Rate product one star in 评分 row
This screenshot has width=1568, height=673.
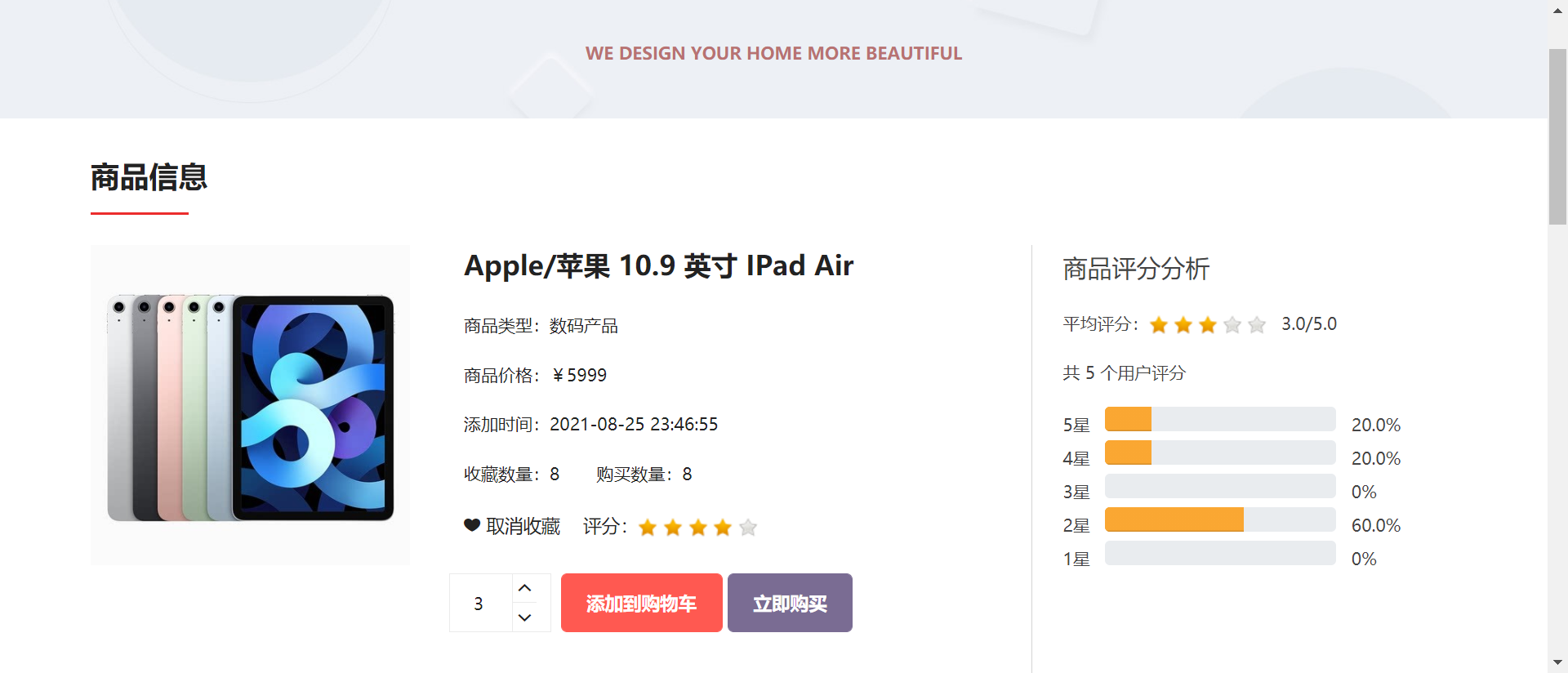(x=648, y=528)
